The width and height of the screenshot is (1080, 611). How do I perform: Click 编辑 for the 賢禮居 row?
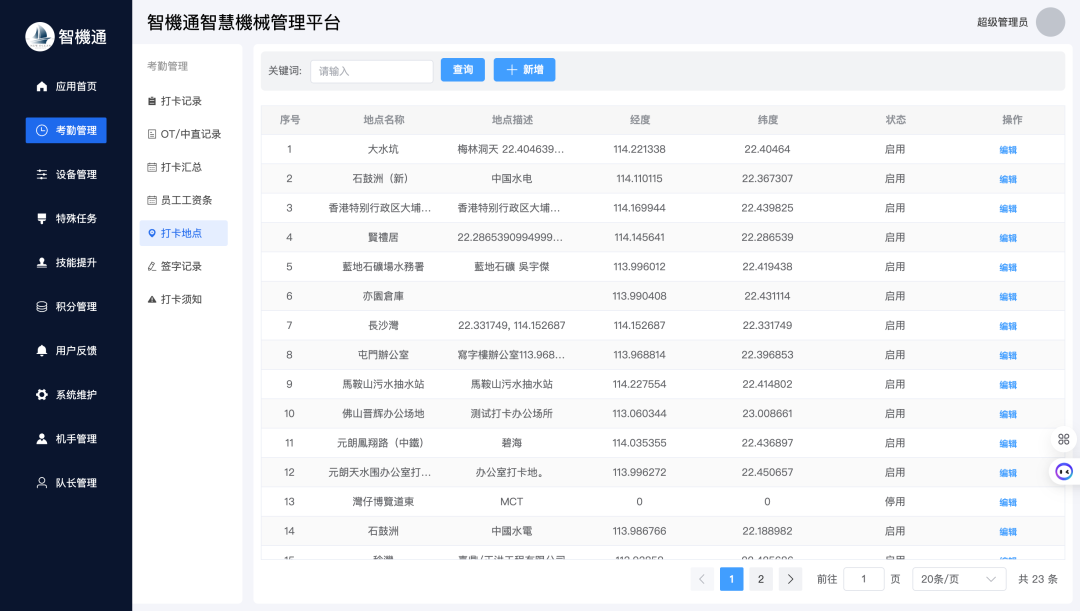click(1008, 238)
